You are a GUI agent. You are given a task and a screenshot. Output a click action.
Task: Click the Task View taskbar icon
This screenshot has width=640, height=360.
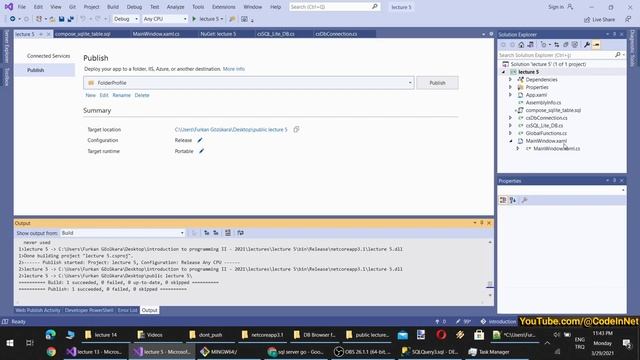coord(30,343)
